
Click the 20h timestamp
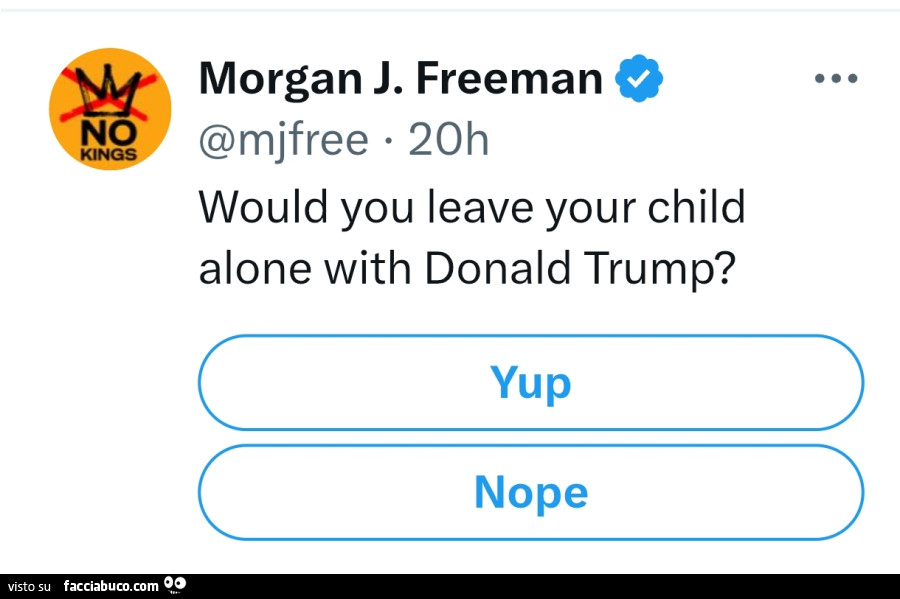(x=446, y=139)
